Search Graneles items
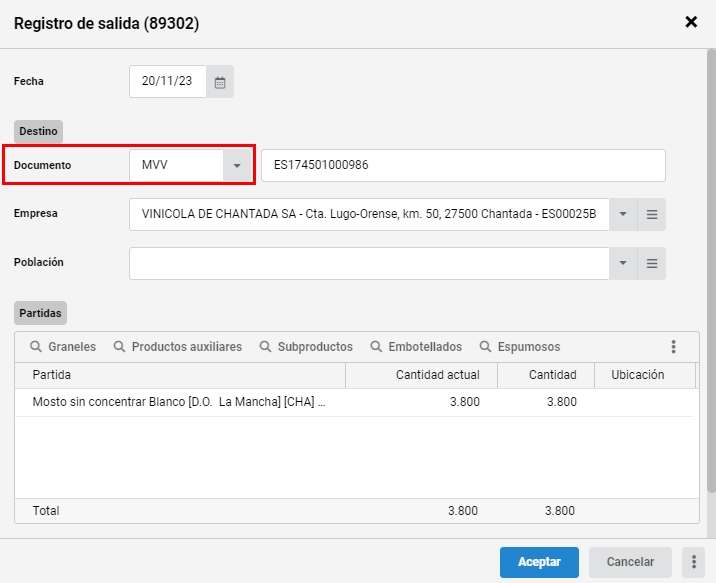The image size is (716, 583). 63,347
